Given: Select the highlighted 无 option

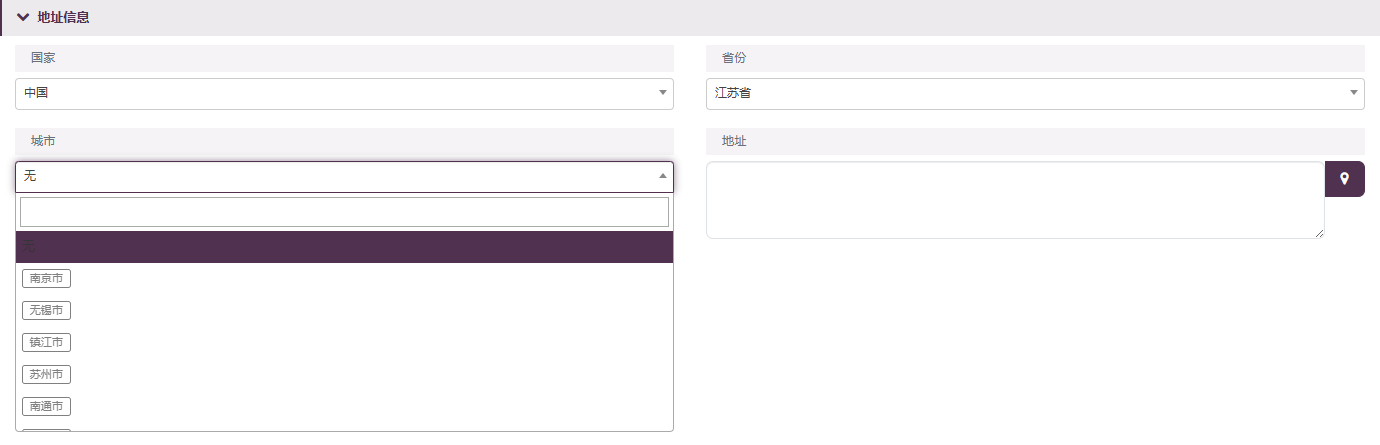Looking at the screenshot, I should 344,247.
